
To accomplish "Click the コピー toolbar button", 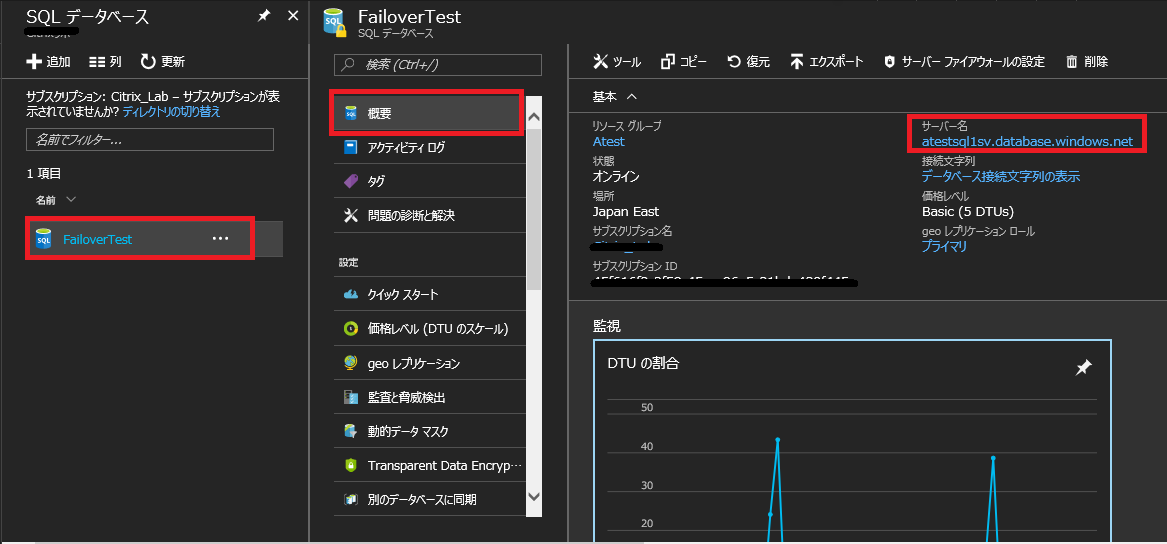I will pyautogui.click(x=684, y=62).
